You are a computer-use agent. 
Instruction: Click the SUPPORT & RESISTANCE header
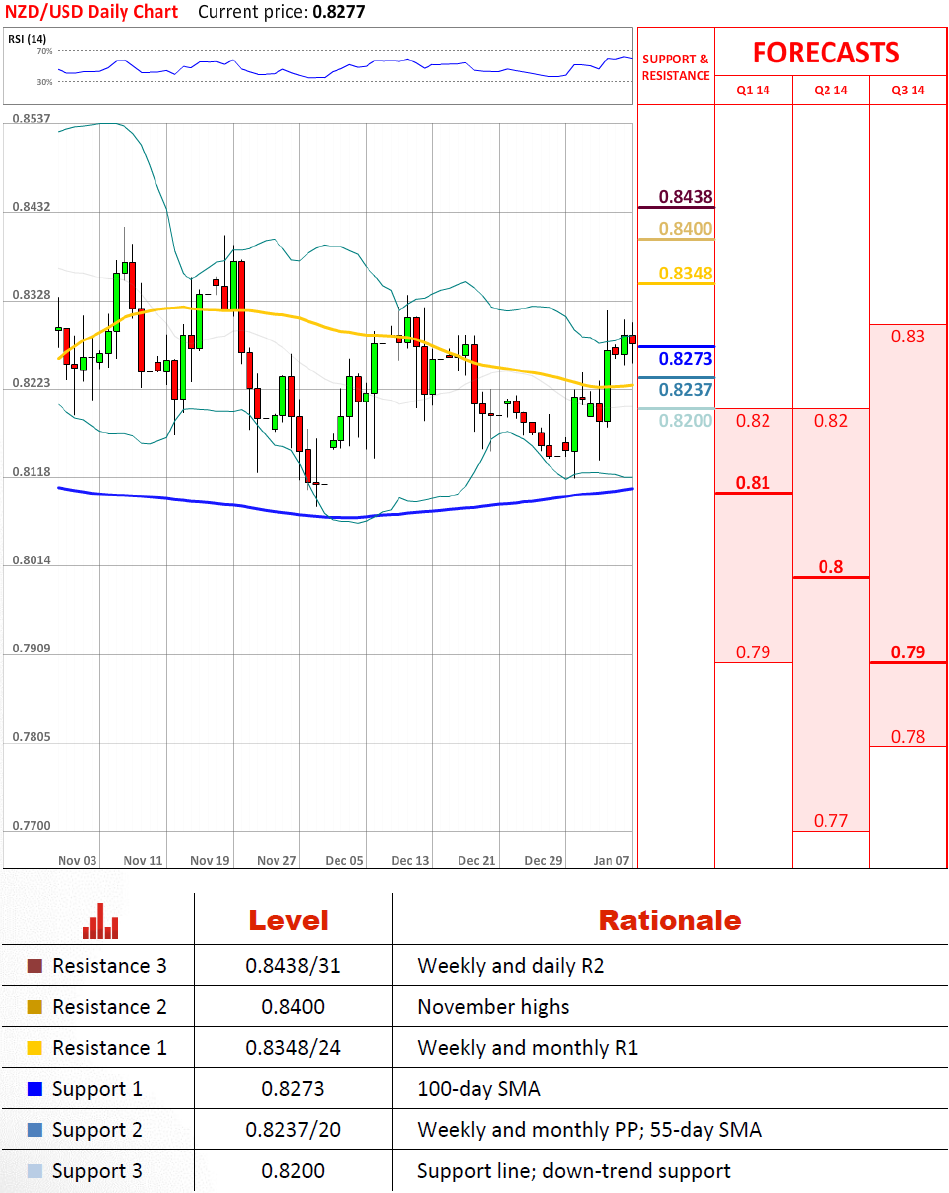pyautogui.click(x=675, y=67)
